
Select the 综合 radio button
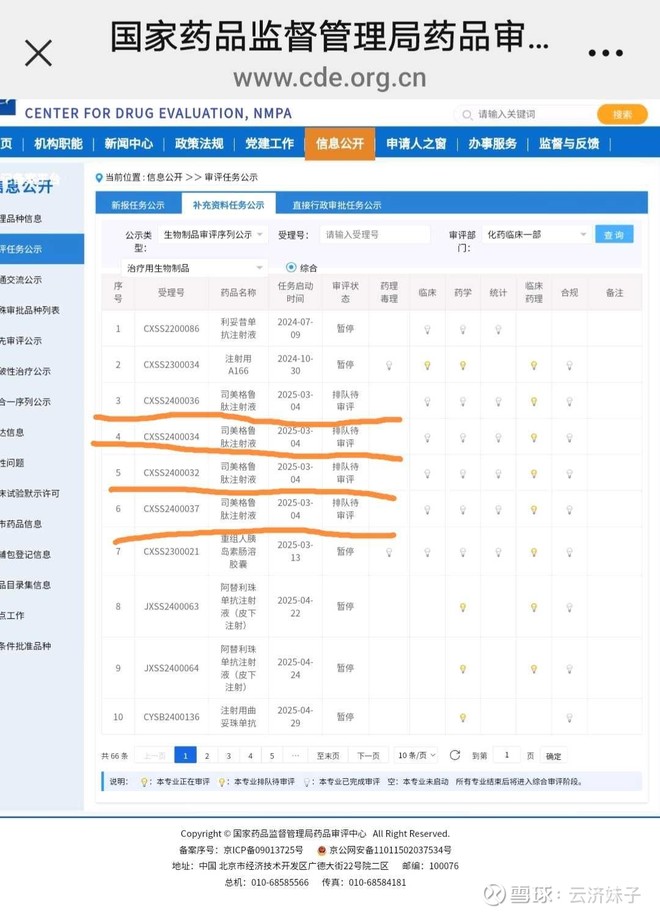point(291,267)
